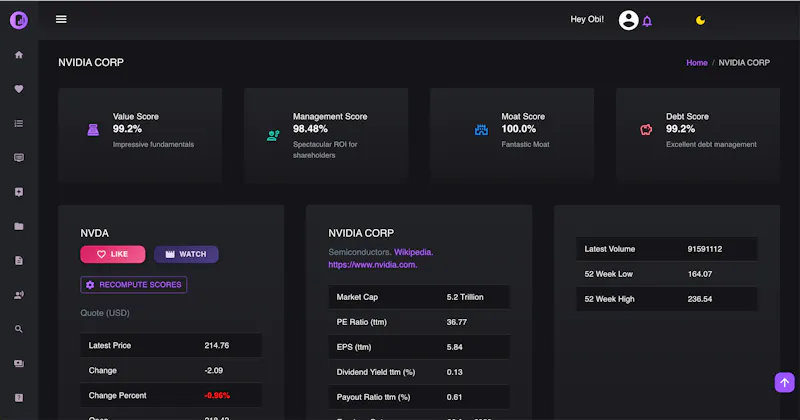Click Home breadcrumb link
Viewport: 800px width, 420px height.
[x=697, y=63]
